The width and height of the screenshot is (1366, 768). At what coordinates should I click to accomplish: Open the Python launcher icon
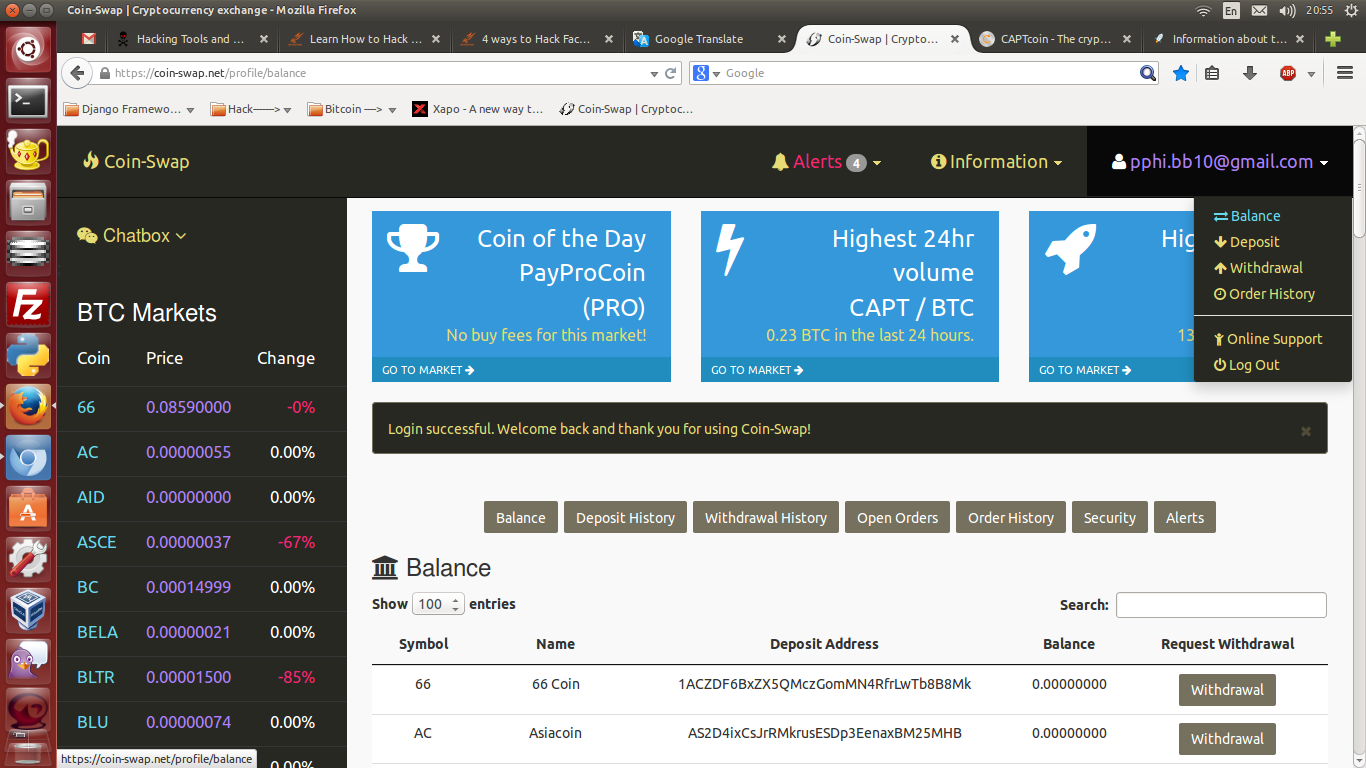pyautogui.click(x=28, y=356)
